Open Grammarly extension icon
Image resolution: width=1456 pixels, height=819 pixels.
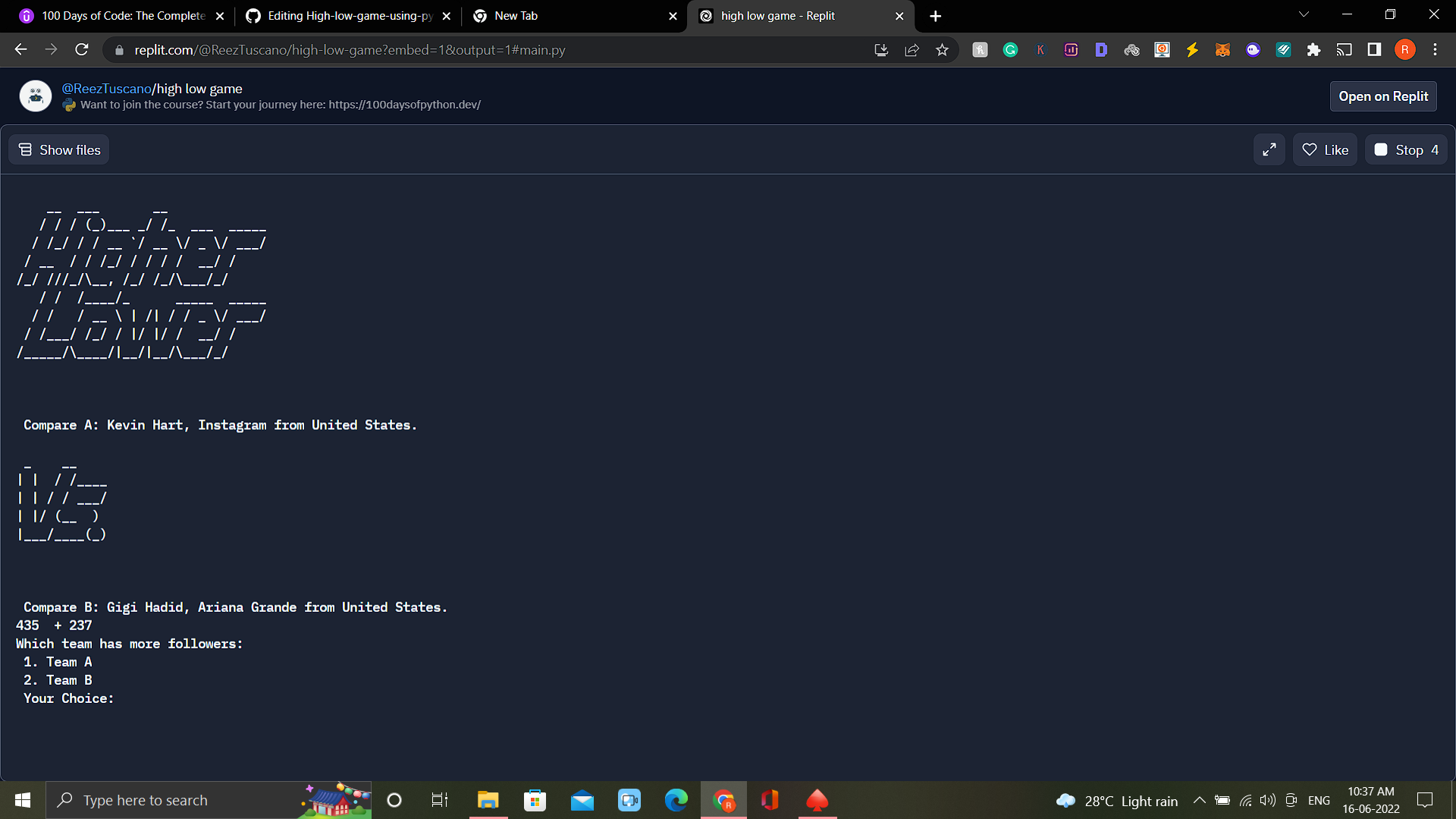(x=1010, y=50)
